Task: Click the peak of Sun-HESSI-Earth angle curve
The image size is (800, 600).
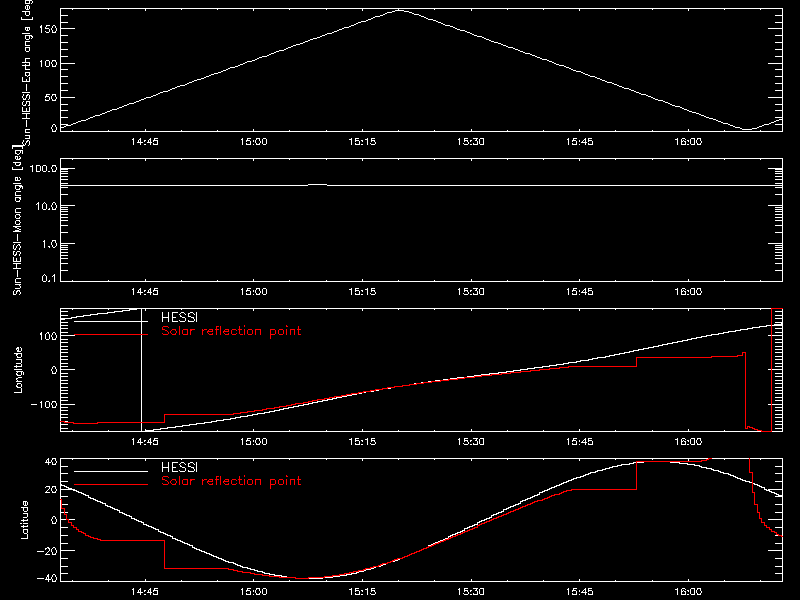Action: pos(399,10)
